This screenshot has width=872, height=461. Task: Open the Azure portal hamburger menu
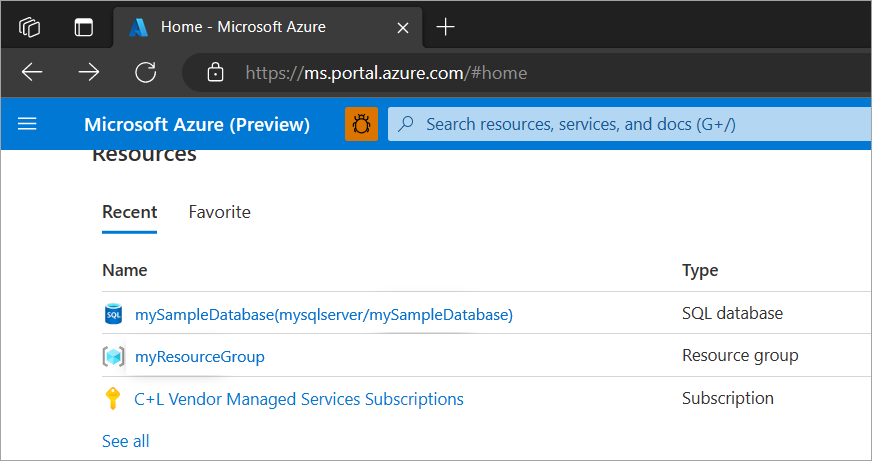click(x=27, y=123)
